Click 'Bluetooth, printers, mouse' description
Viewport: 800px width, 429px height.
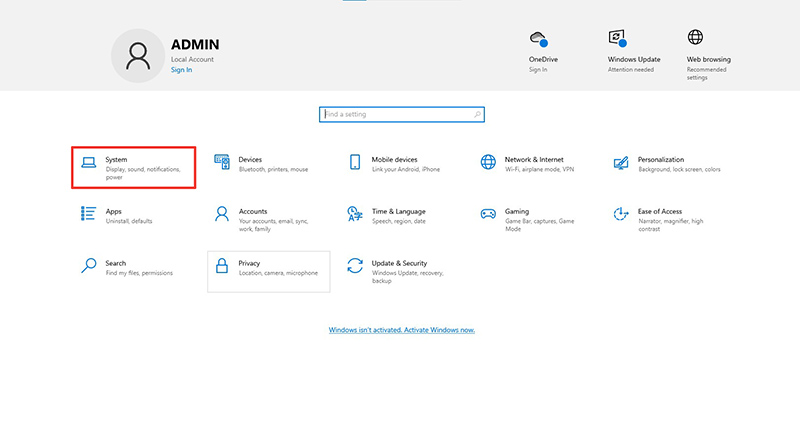[x=273, y=169]
